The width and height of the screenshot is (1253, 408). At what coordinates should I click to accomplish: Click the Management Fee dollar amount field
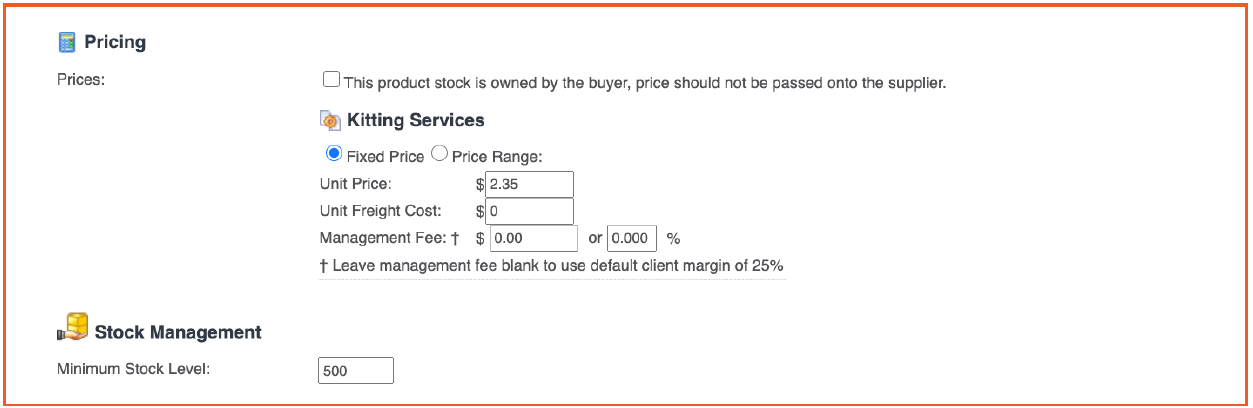point(533,238)
